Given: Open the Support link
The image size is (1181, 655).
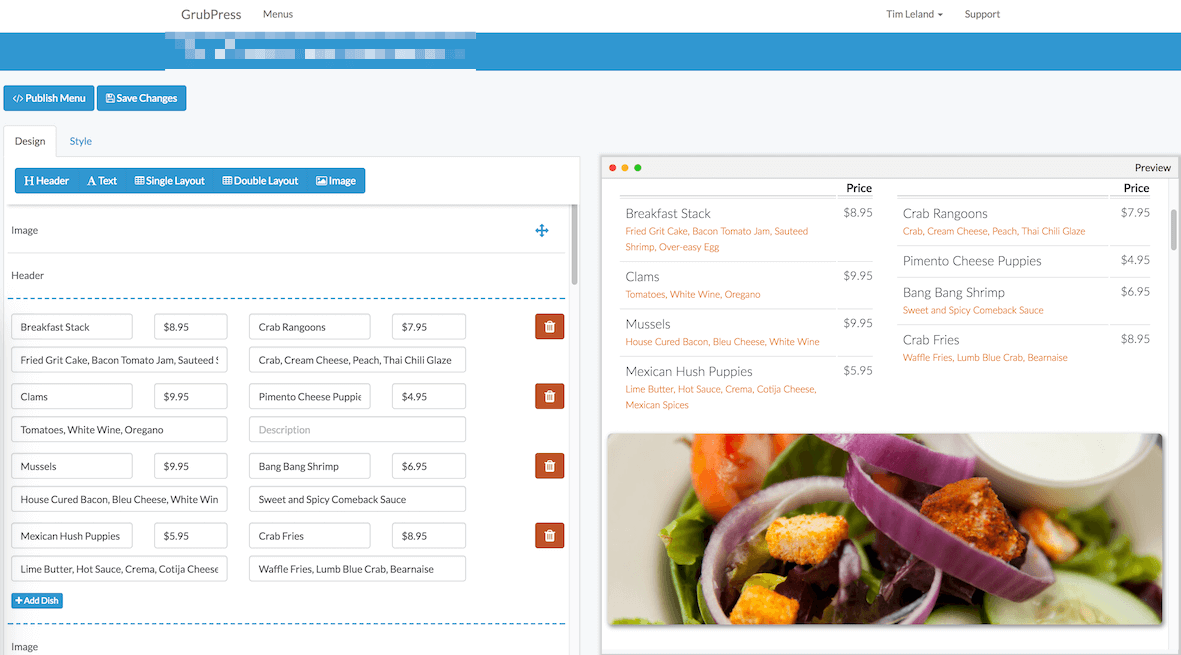Looking at the screenshot, I should coord(982,15).
